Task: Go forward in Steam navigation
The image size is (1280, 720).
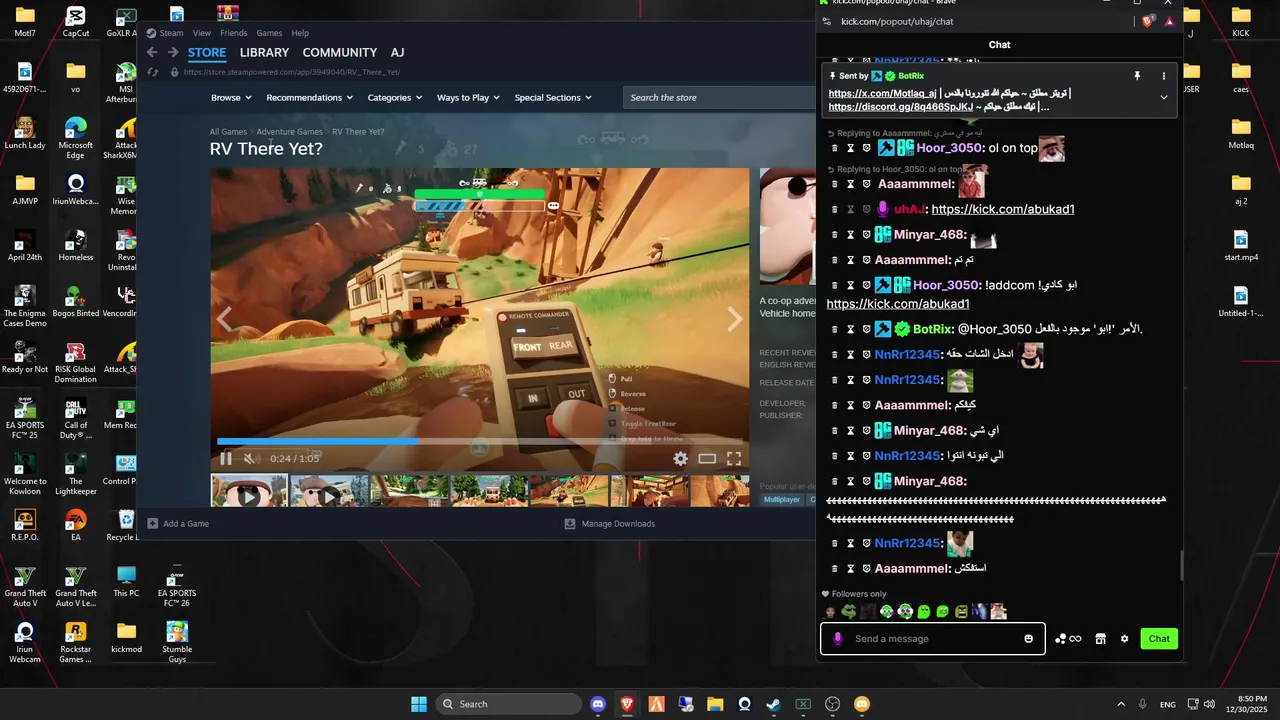Action: point(173,53)
